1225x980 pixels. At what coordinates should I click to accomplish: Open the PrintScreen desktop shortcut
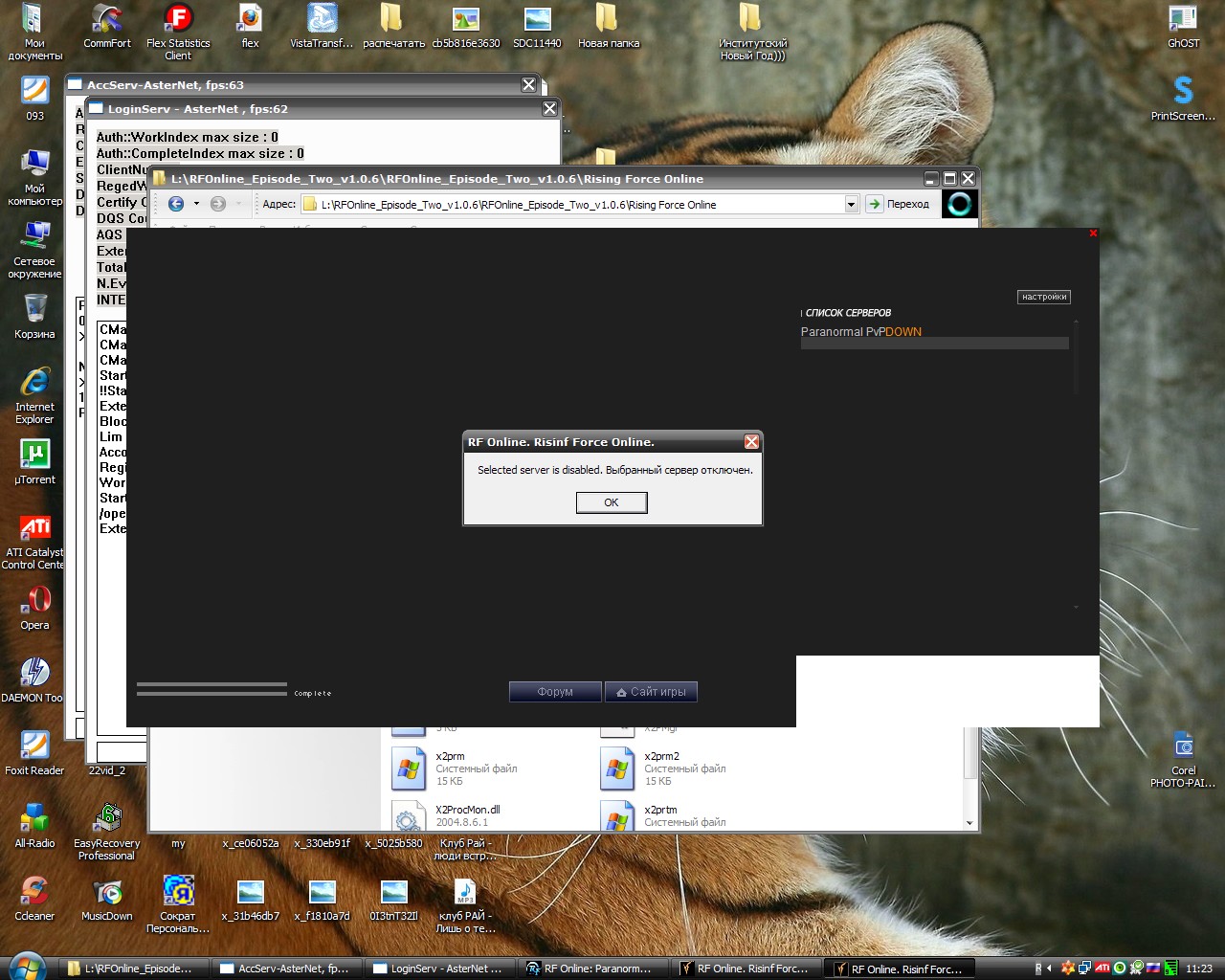click(x=1183, y=99)
